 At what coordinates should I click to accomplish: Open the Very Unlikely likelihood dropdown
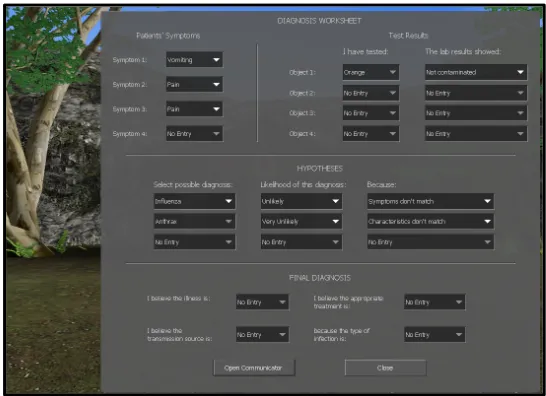point(301,222)
